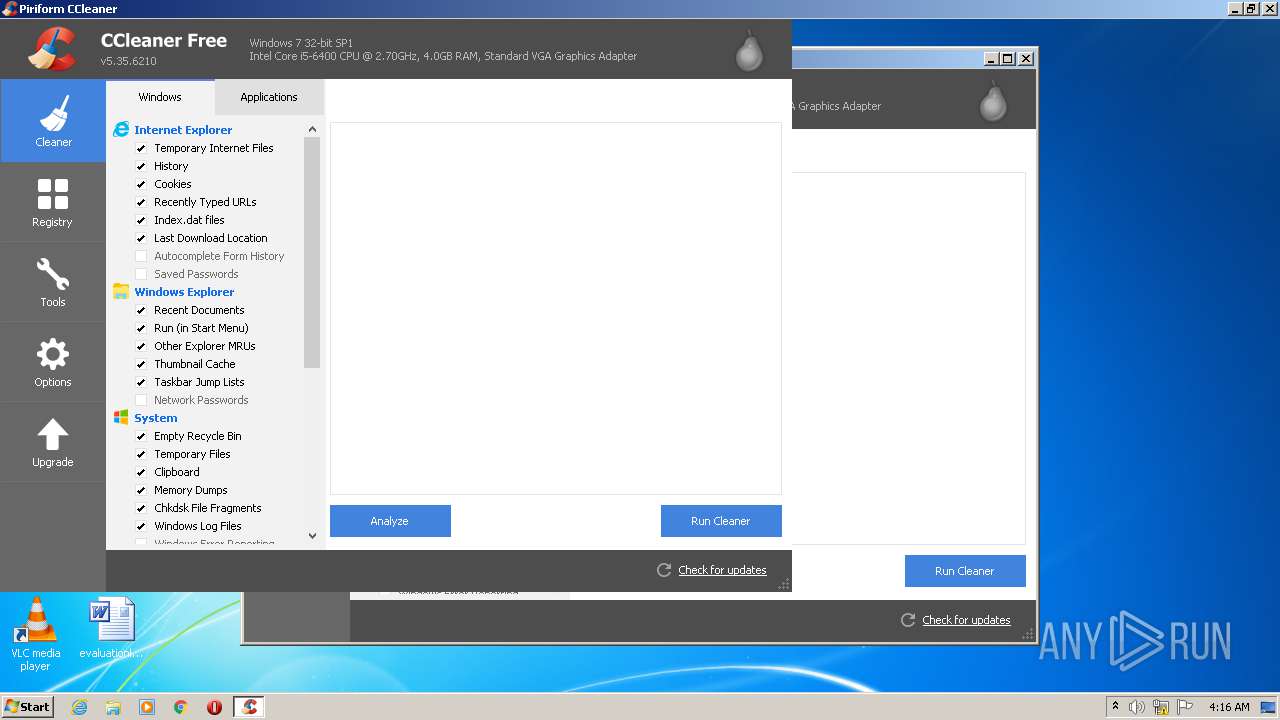This screenshot has height=720, width=1280.
Task: Open the Start menu
Action: pos(27,707)
